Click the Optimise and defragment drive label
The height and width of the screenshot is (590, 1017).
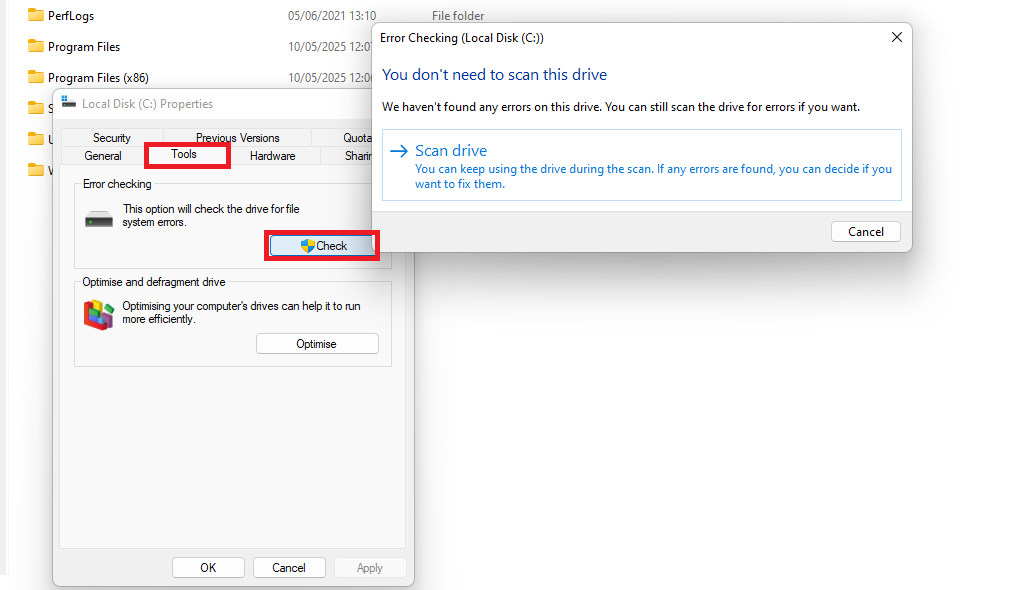click(154, 282)
